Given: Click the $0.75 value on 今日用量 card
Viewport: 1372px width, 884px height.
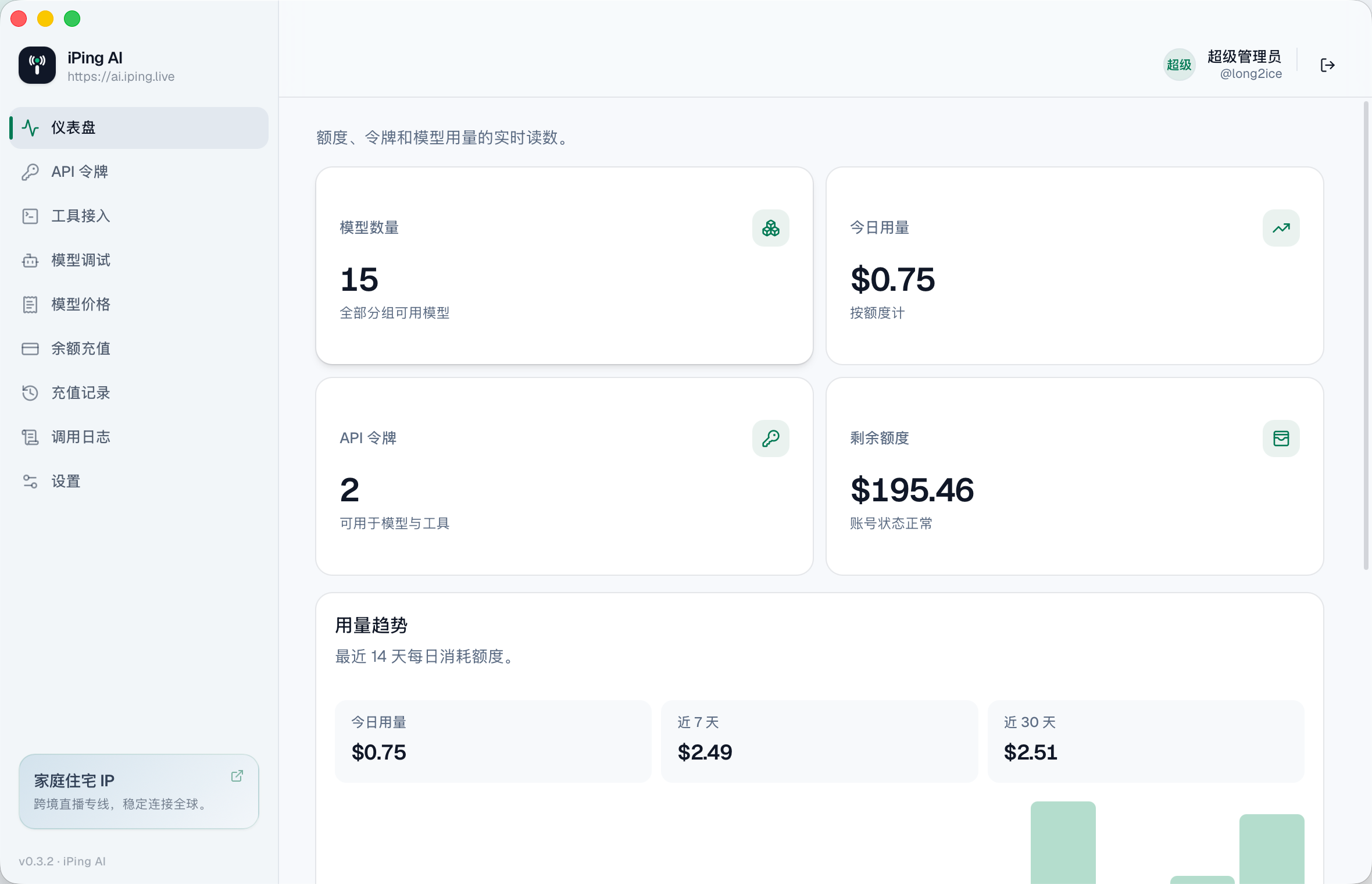Looking at the screenshot, I should (x=892, y=280).
